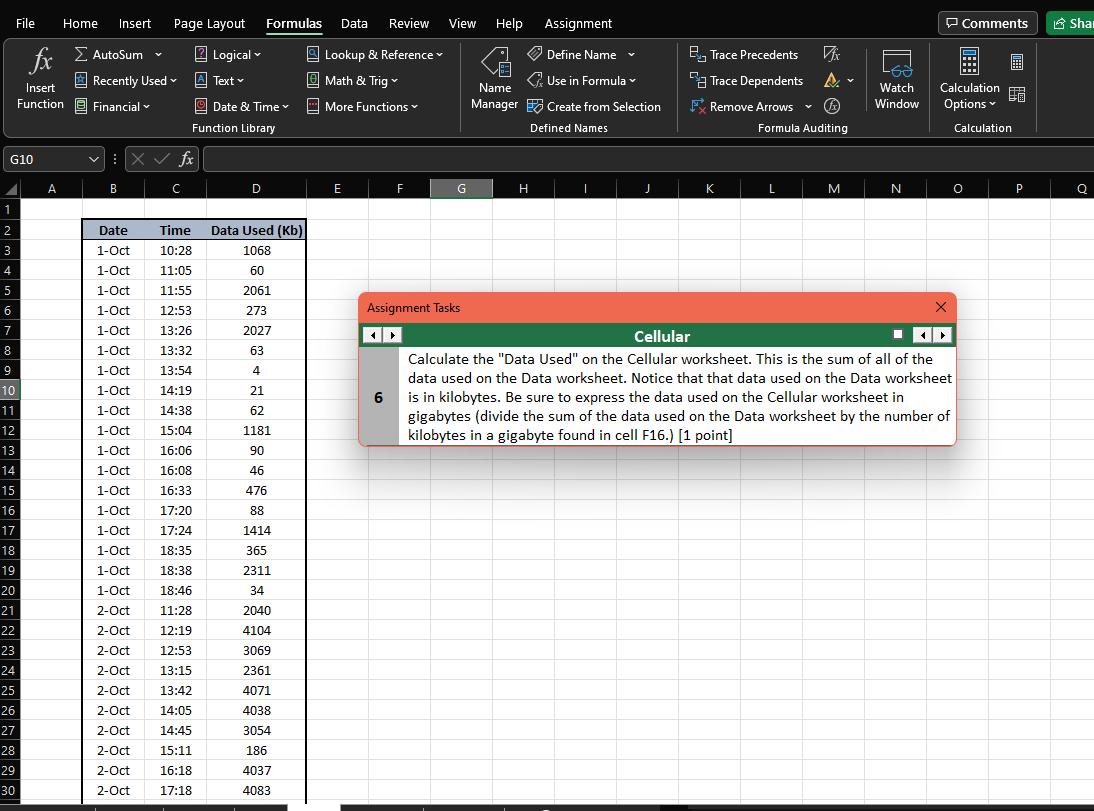This screenshot has width=1094, height=811.
Task: Click Trace Precedents
Action: (x=744, y=54)
